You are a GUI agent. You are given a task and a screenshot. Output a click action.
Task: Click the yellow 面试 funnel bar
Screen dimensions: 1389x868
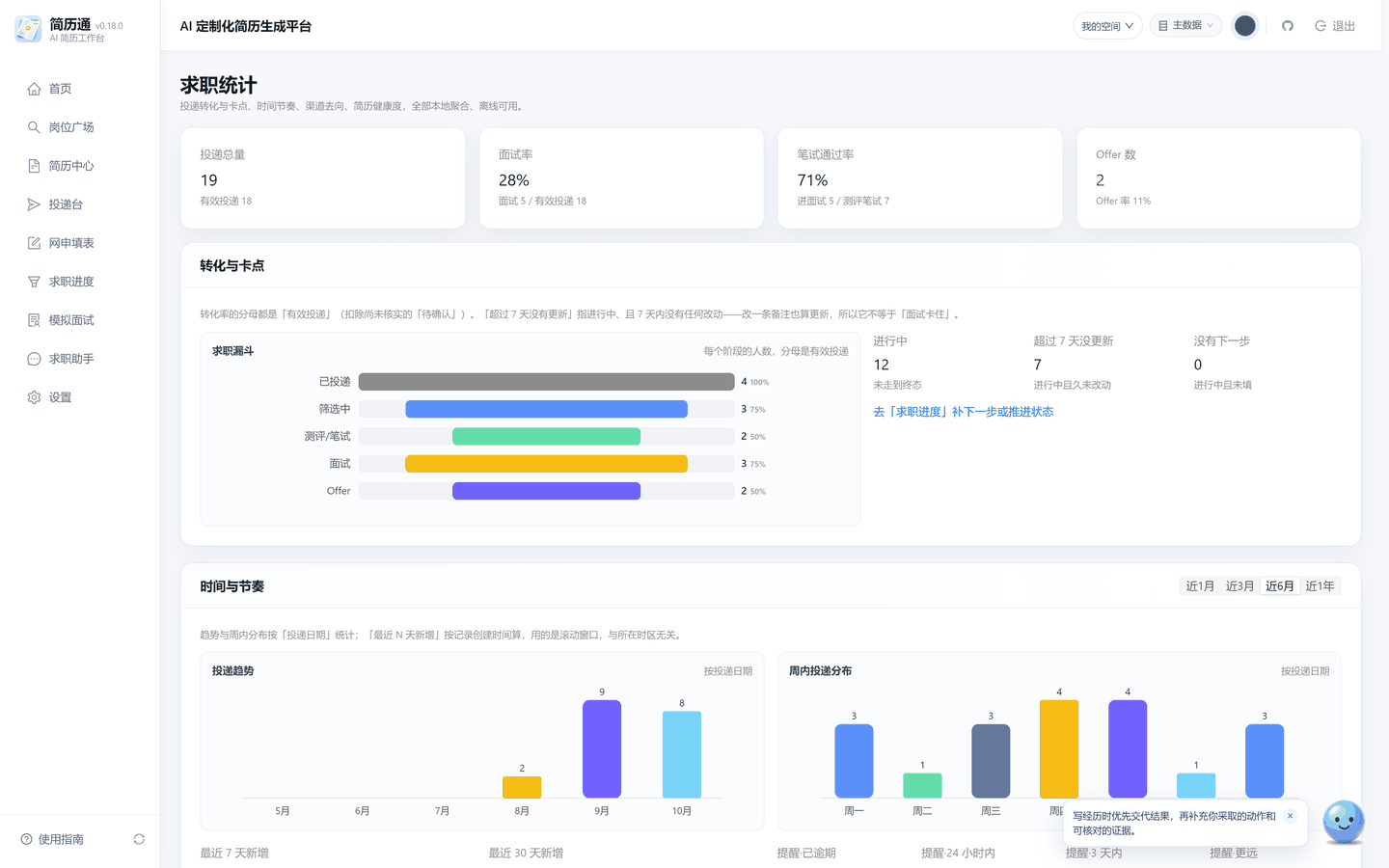[x=546, y=464]
